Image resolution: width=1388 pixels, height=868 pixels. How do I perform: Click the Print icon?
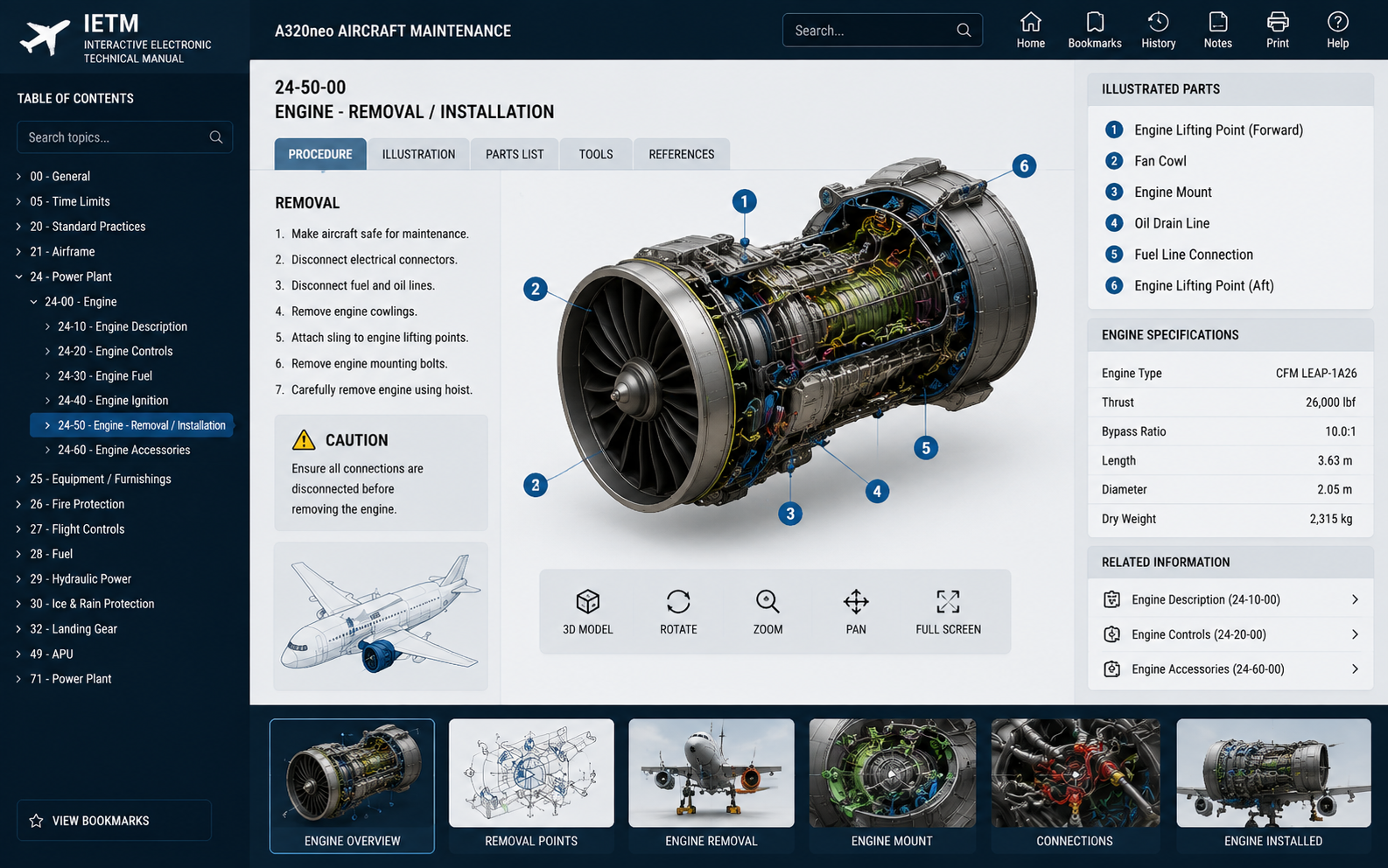point(1278,30)
